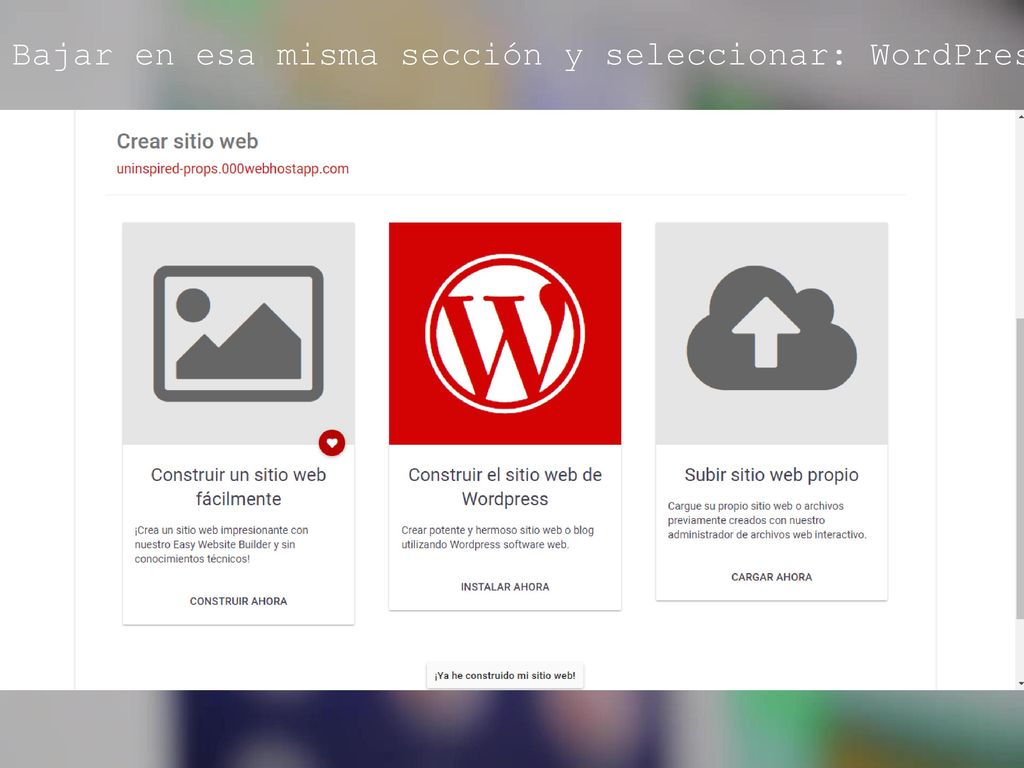
Task: Select INSTALAR AHORA for WordPress
Action: point(505,586)
